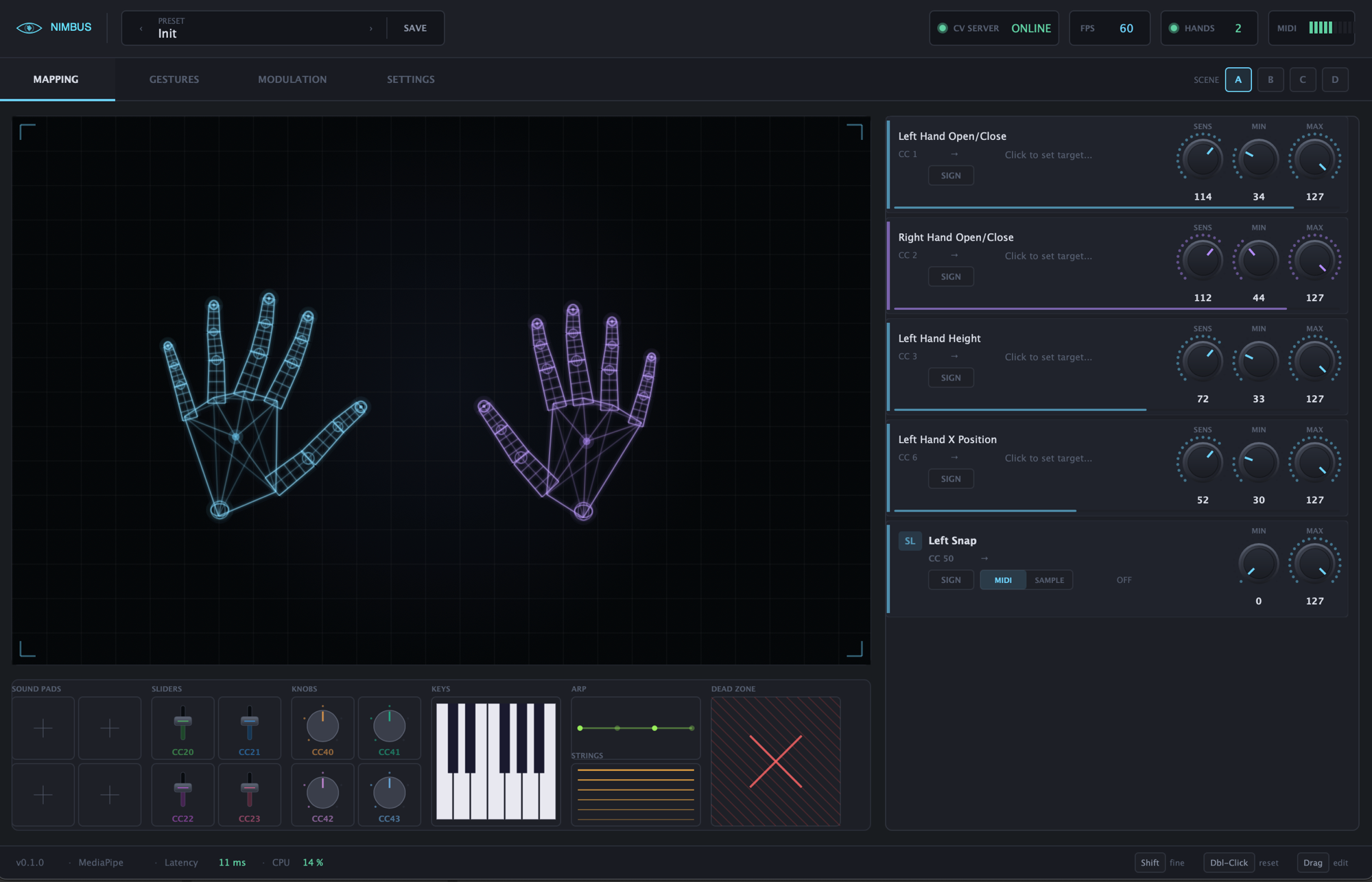Set target for Left Hand Height
1372x882 pixels.
1048,357
